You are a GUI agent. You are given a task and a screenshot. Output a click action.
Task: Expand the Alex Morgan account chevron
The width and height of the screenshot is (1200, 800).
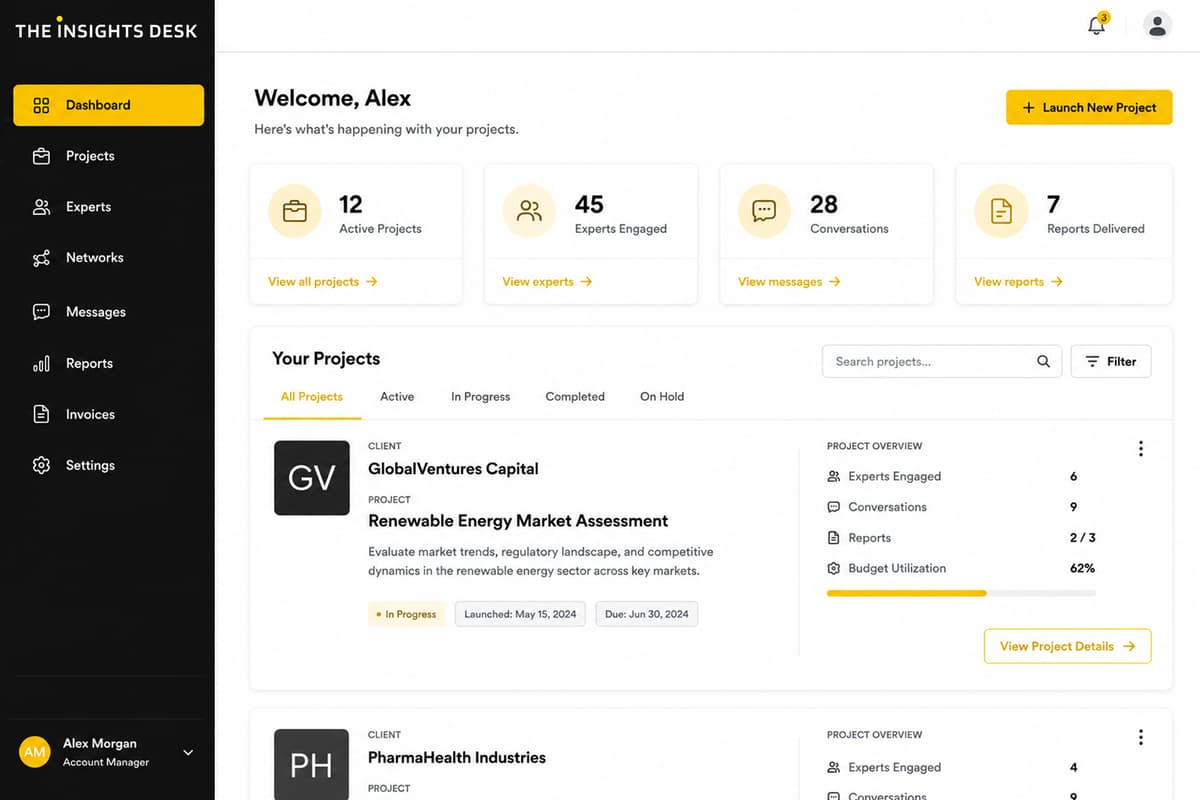[188, 753]
